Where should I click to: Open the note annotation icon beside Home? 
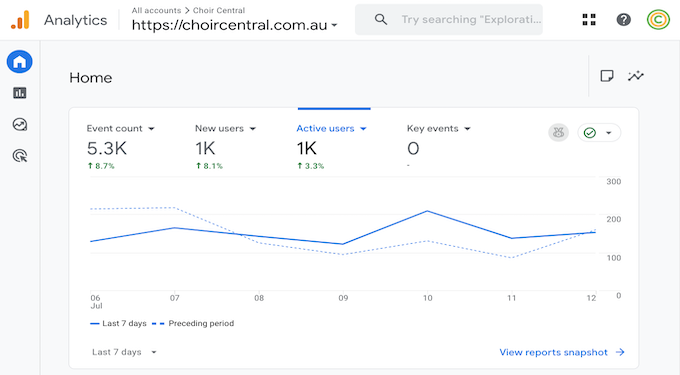(x=607, y=76)
